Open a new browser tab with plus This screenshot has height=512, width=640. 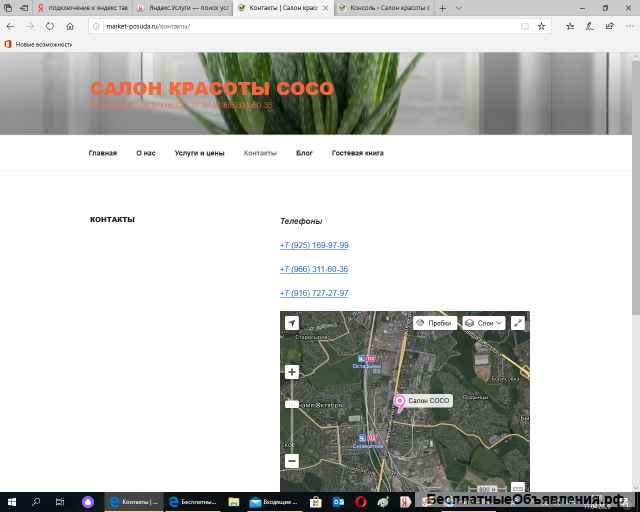pyautogui.click(x=443, y=8)
